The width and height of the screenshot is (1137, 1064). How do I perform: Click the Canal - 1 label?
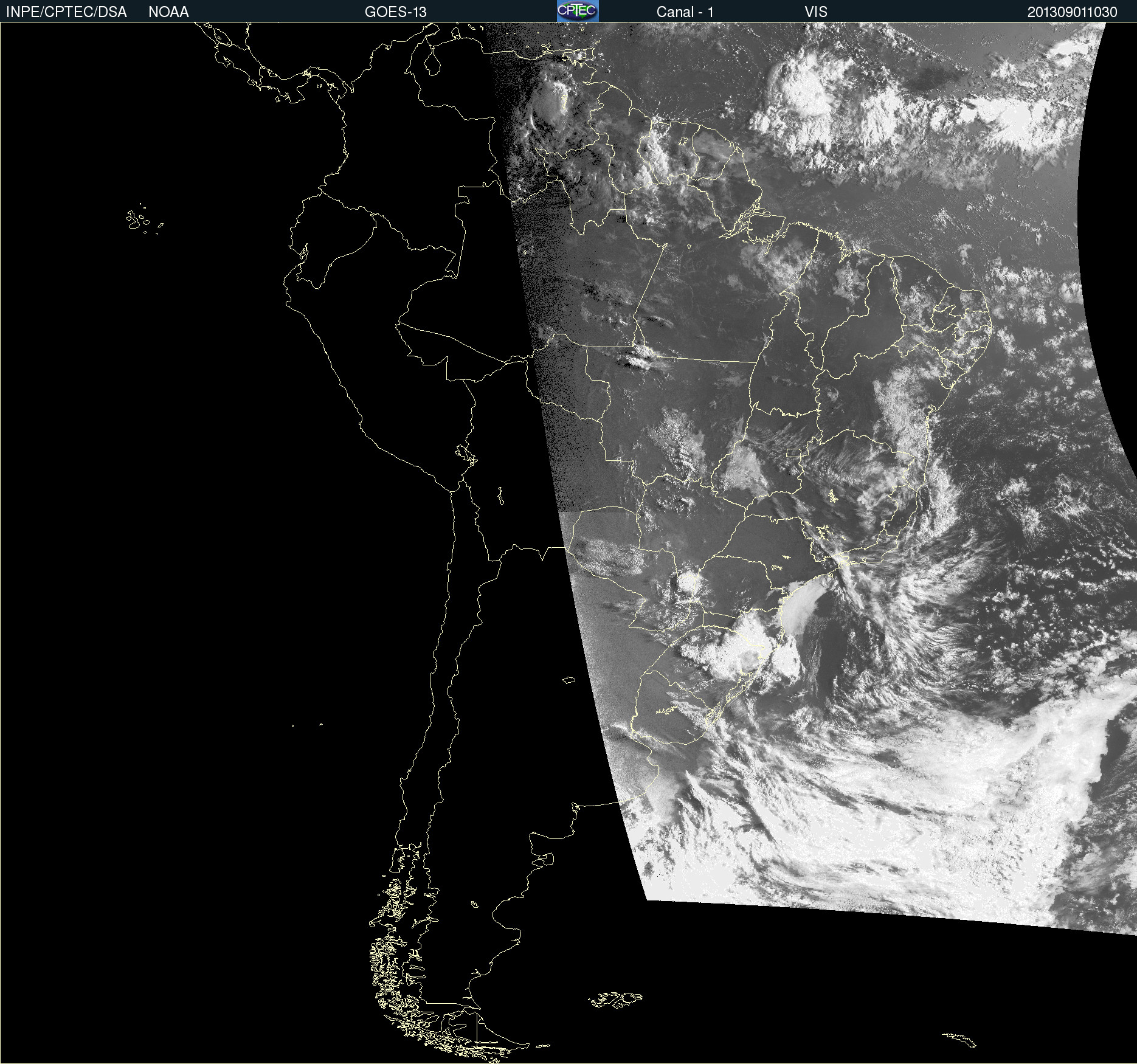click(685, 12)
